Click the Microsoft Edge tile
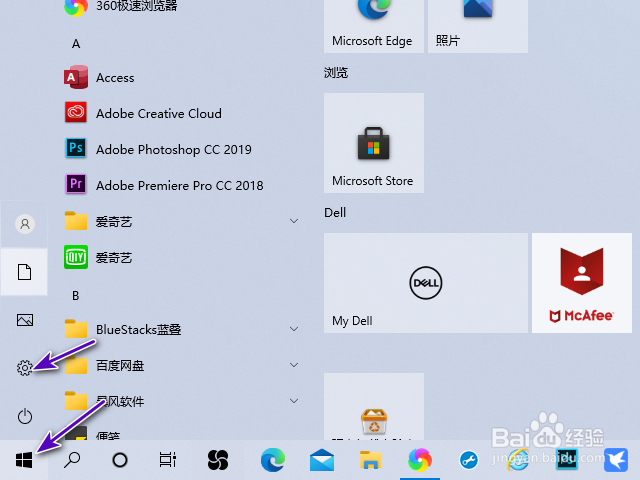This screenshot has height=480, width=640. [x=373, y=24]
